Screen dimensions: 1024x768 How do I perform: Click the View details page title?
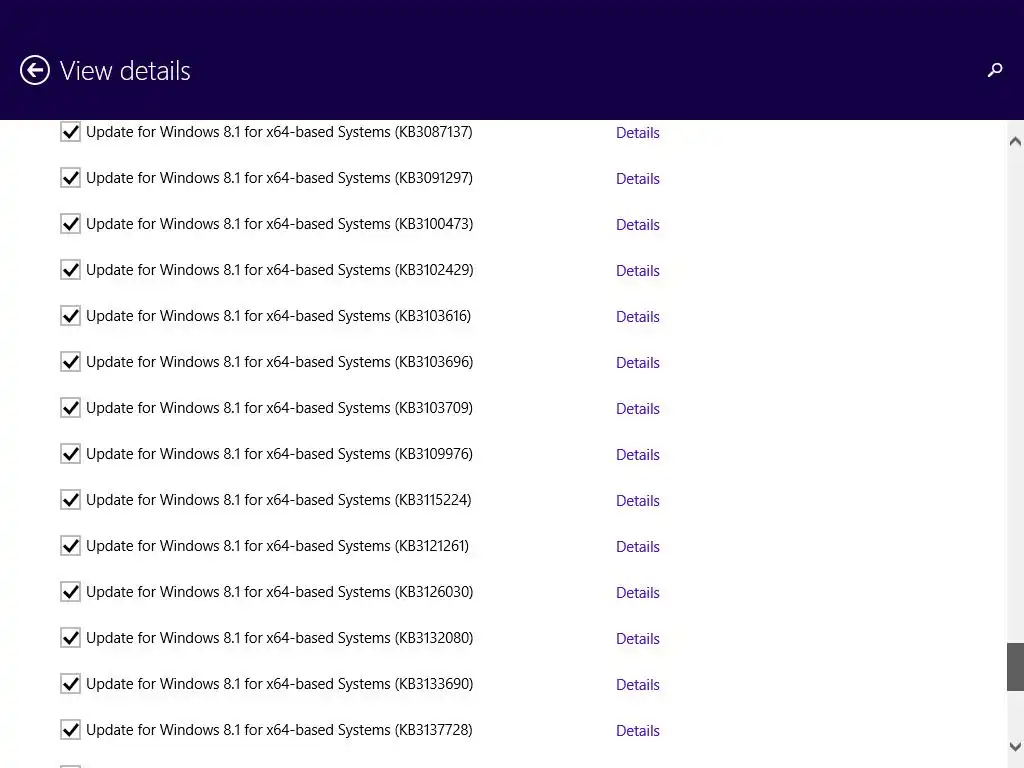click(125, 71)
